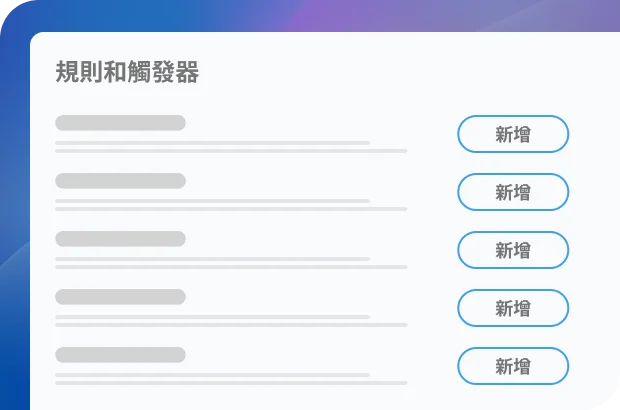Select the fourth rule's title placeholder bar

pyautogui.click(x=120, y=297)
